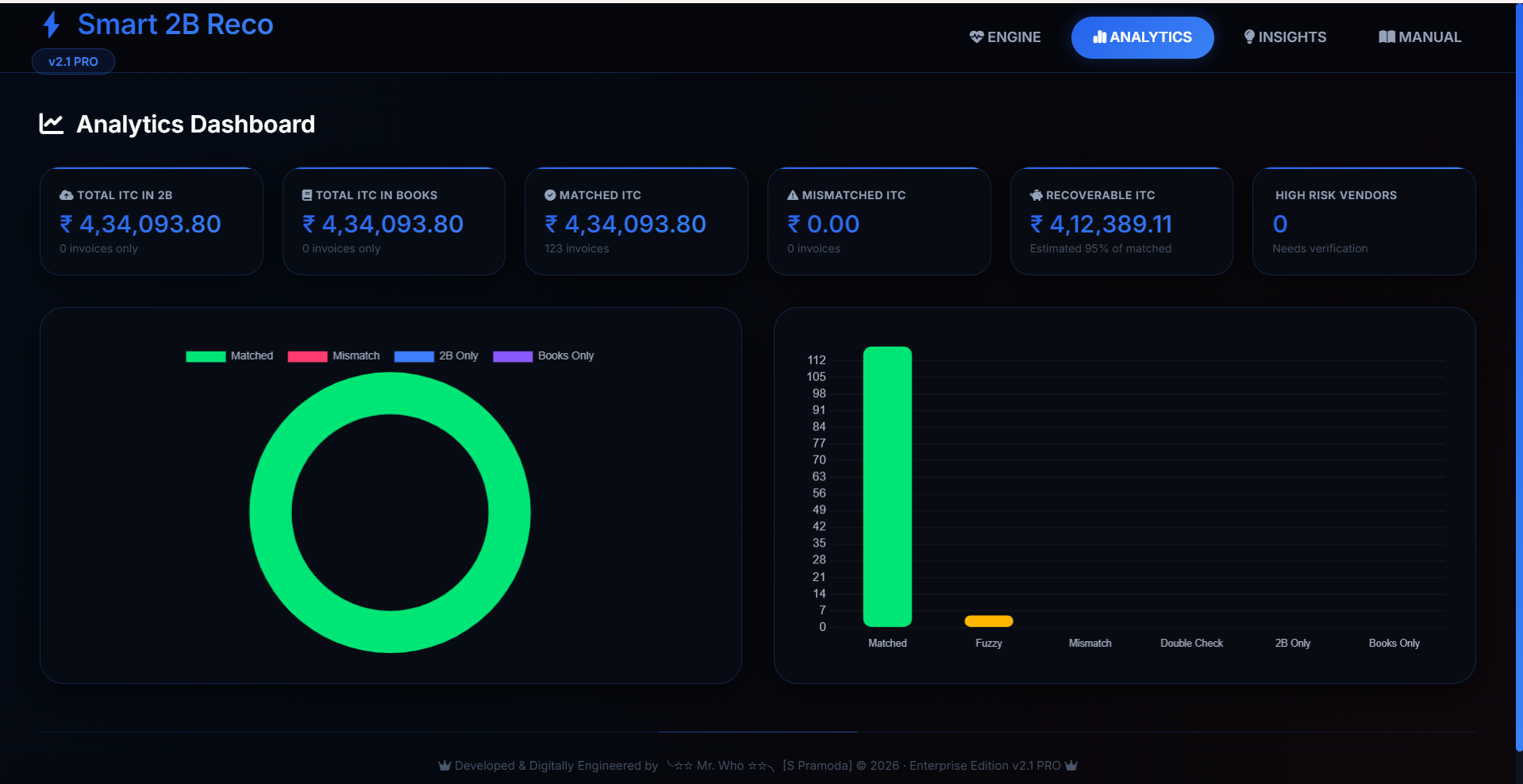Image resolution: width=1523 pixels, height=784 pixels.
Task: Click the 'Fuzzy' axis label
Action: [989, 644]
